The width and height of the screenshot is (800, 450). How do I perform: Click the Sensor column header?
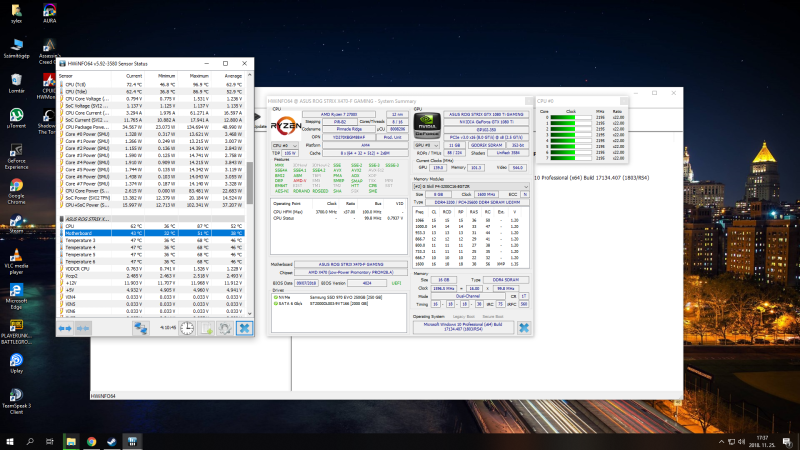tap(66, 76)
